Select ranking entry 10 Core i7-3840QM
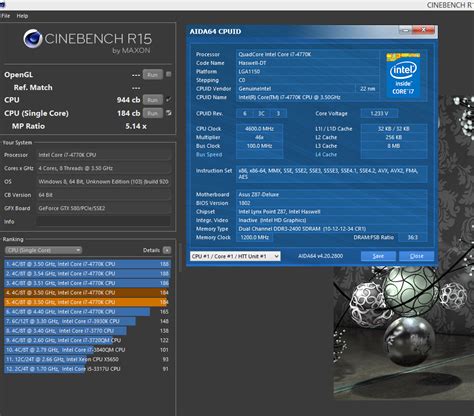The height and width of the screenshot is (416, 474). coord(87,350)
